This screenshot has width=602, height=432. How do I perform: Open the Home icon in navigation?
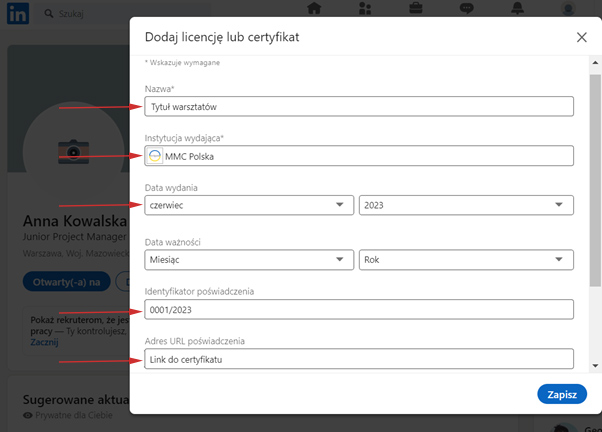coord(314,8)
